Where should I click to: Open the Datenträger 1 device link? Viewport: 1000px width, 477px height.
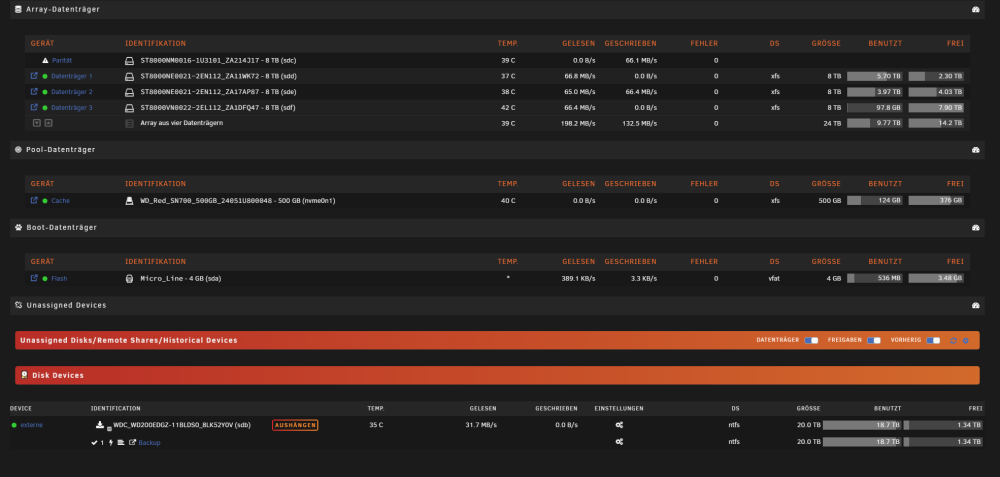point(71,76)
